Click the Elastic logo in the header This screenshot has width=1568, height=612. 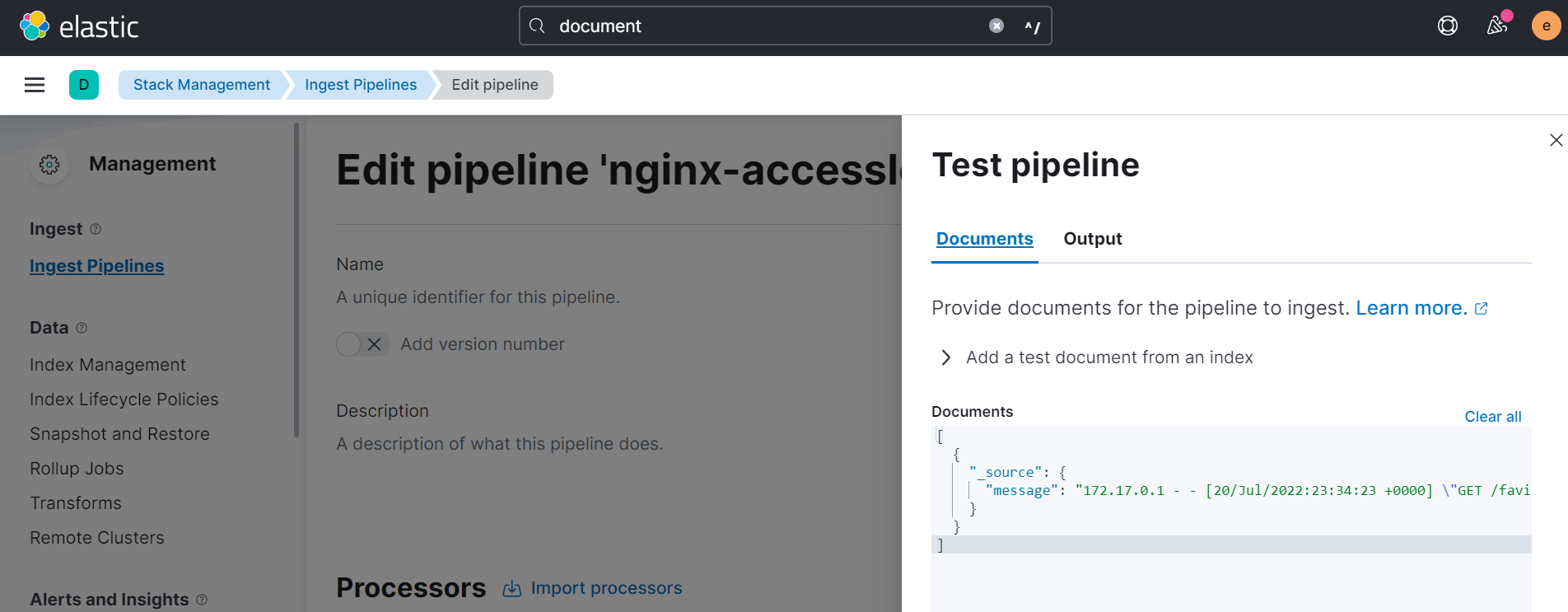click(79, 26)
